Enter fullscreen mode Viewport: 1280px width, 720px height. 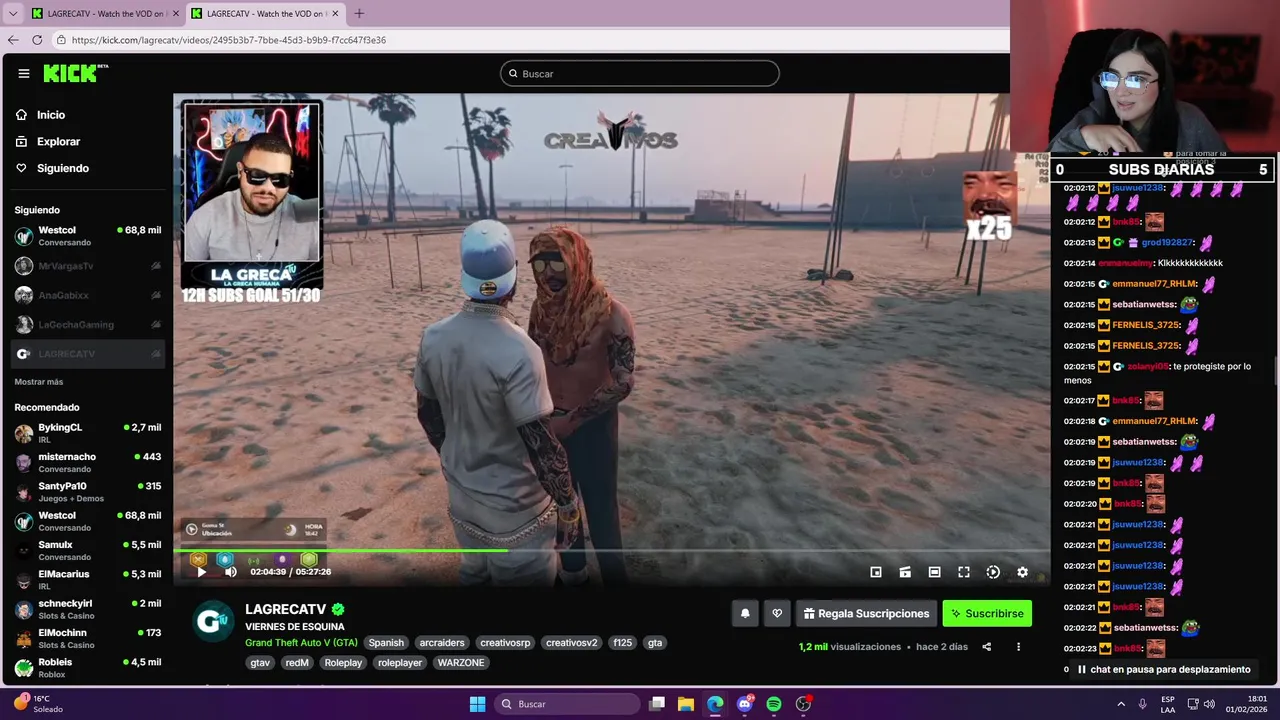point(964,572)
